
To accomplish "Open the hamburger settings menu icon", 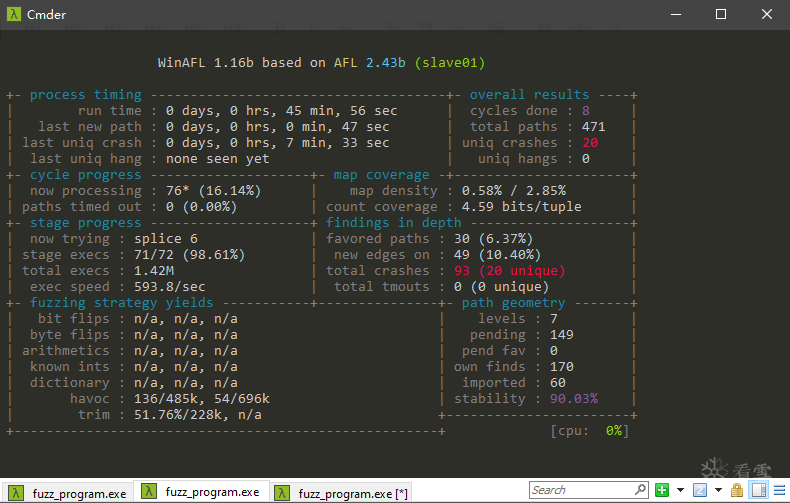I will (779, 490).
